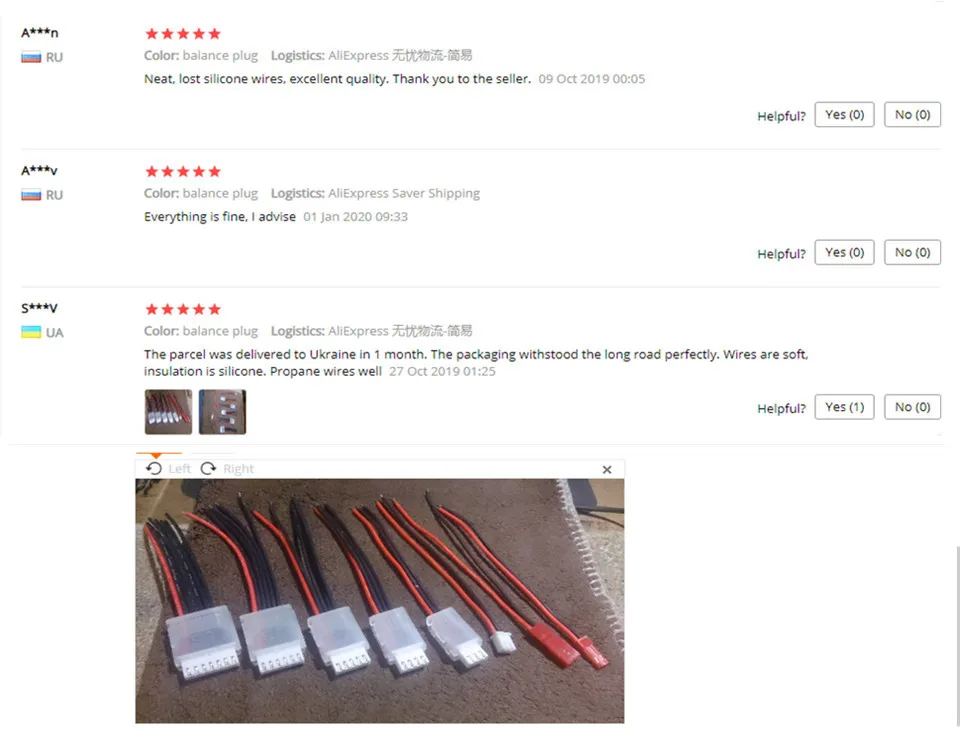Open second review photo thumbnail
Image resolution: width=960 pixels, height=743 pixels.
(x=222, y=412)
